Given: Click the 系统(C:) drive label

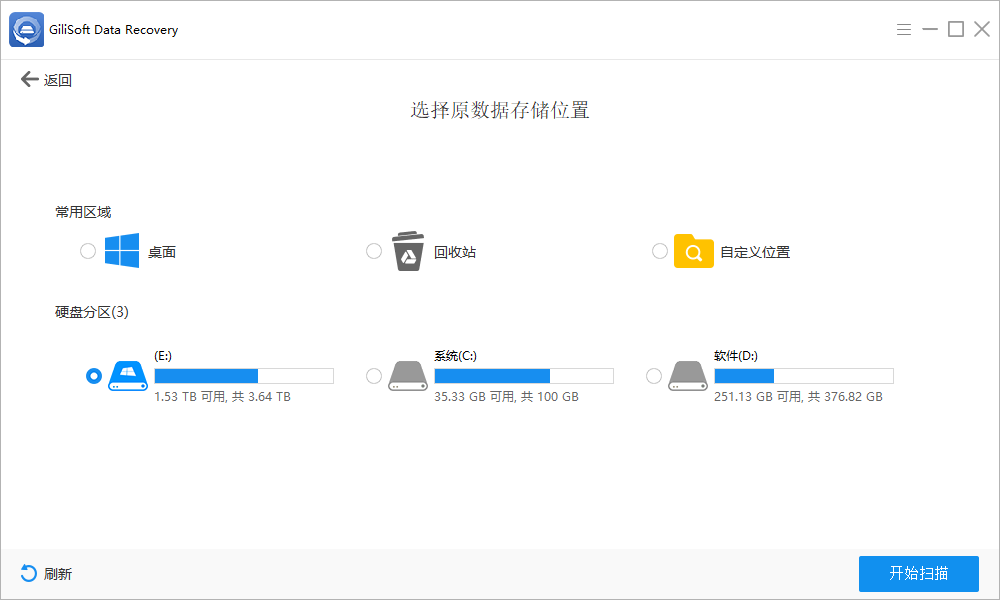Looking at the screenshot, I should click(455, 356).
